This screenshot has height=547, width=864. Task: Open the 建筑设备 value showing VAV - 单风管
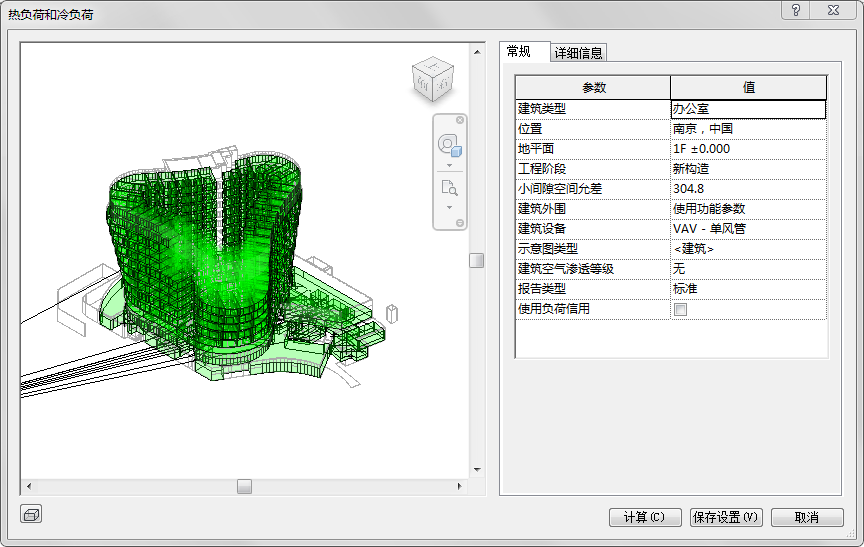tap(748, 229)
